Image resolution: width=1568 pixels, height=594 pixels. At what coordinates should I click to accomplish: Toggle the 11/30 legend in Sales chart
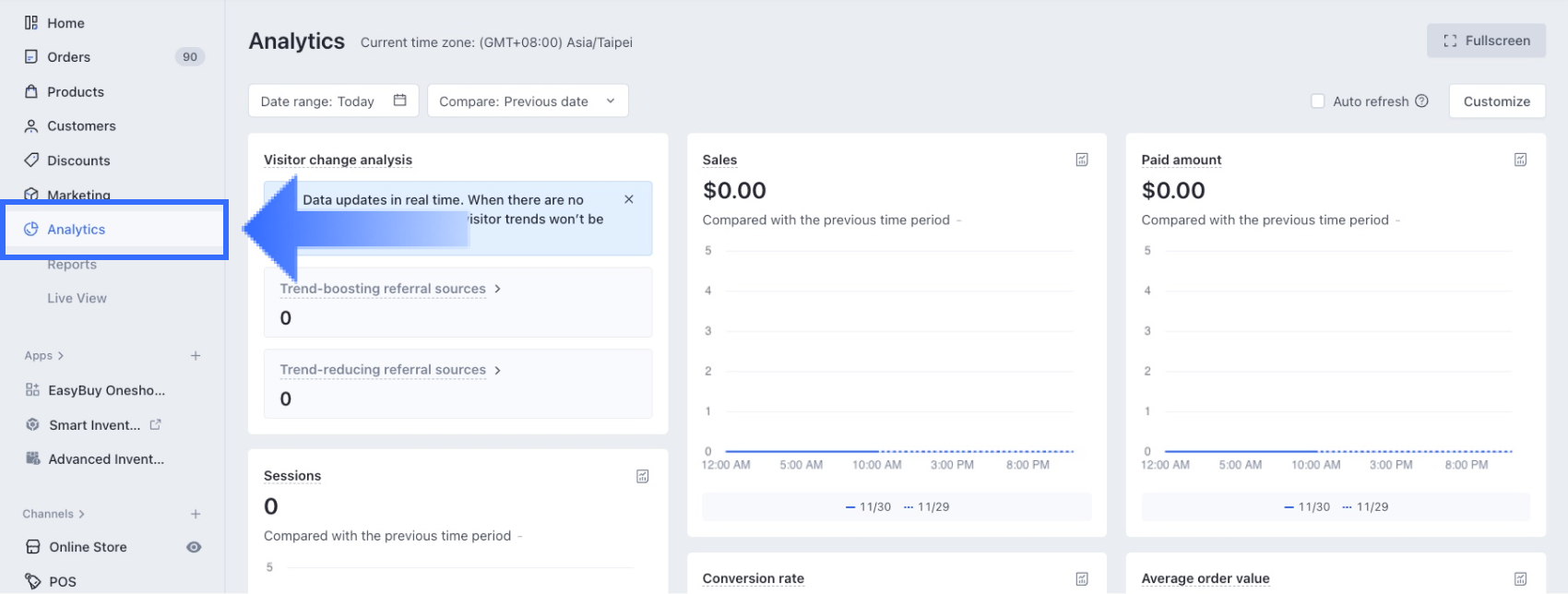tap(869, 507)
